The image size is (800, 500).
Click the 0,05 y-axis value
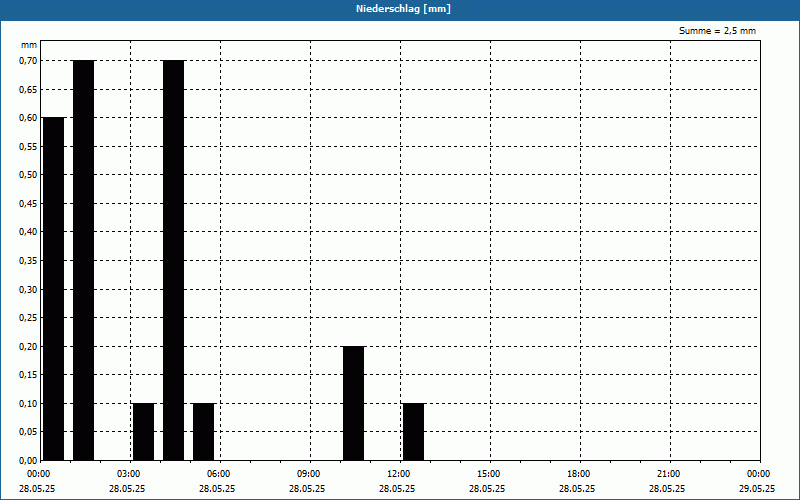[28, 432]
